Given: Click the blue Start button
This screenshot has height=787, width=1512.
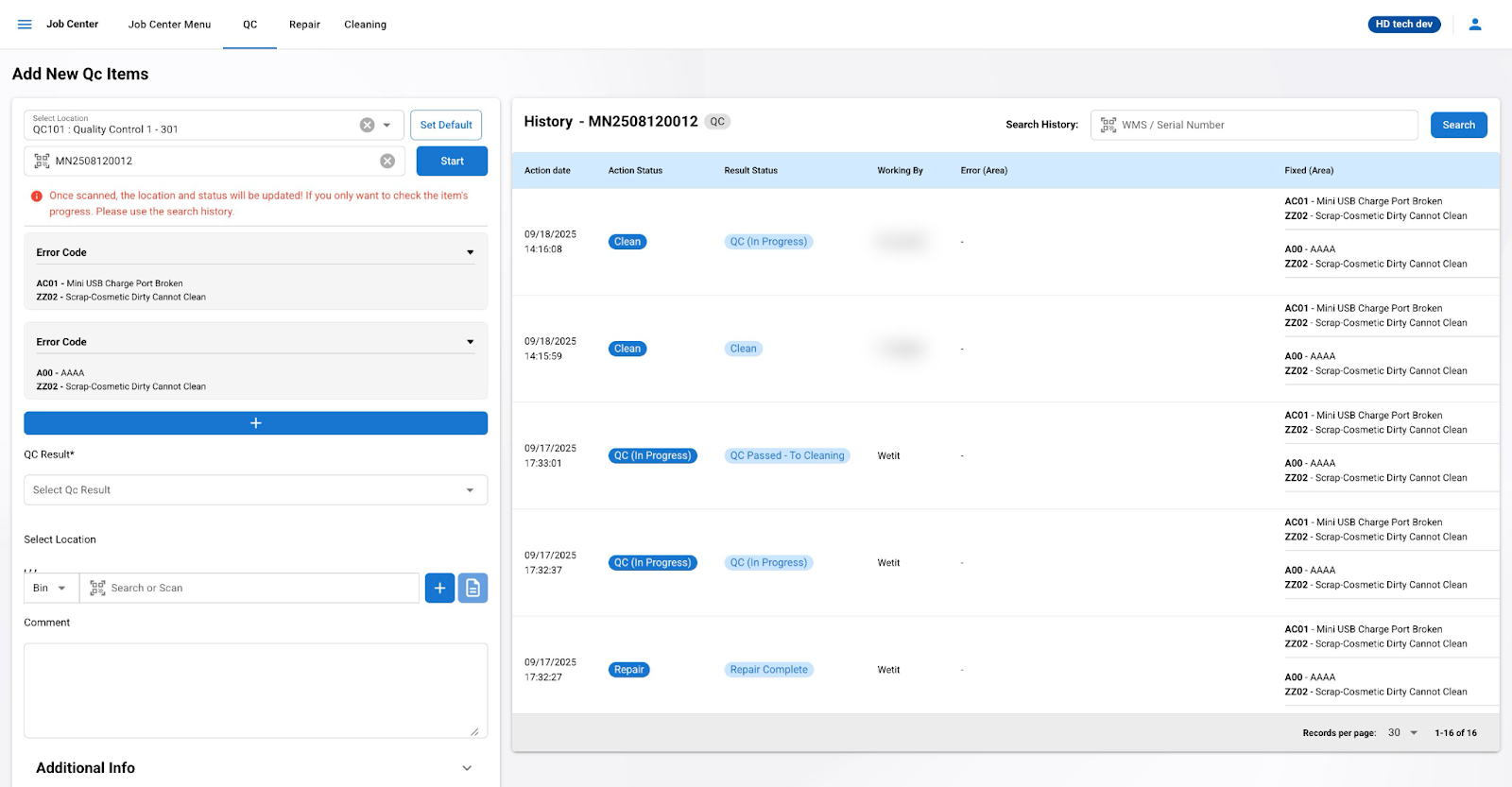Looking at the screenshot, I should (x=452, y=162).
